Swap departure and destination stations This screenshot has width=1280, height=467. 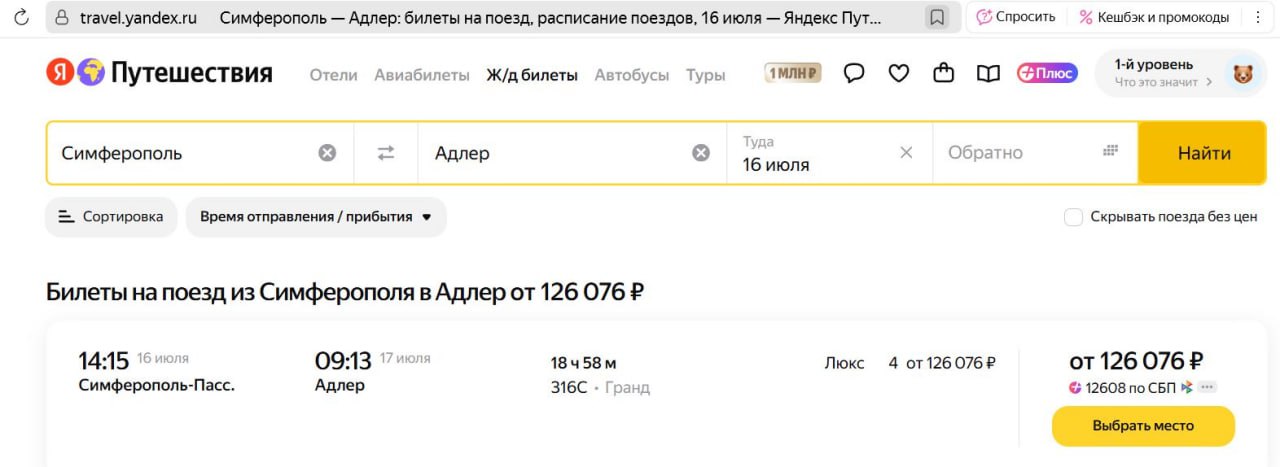[386, 153]
